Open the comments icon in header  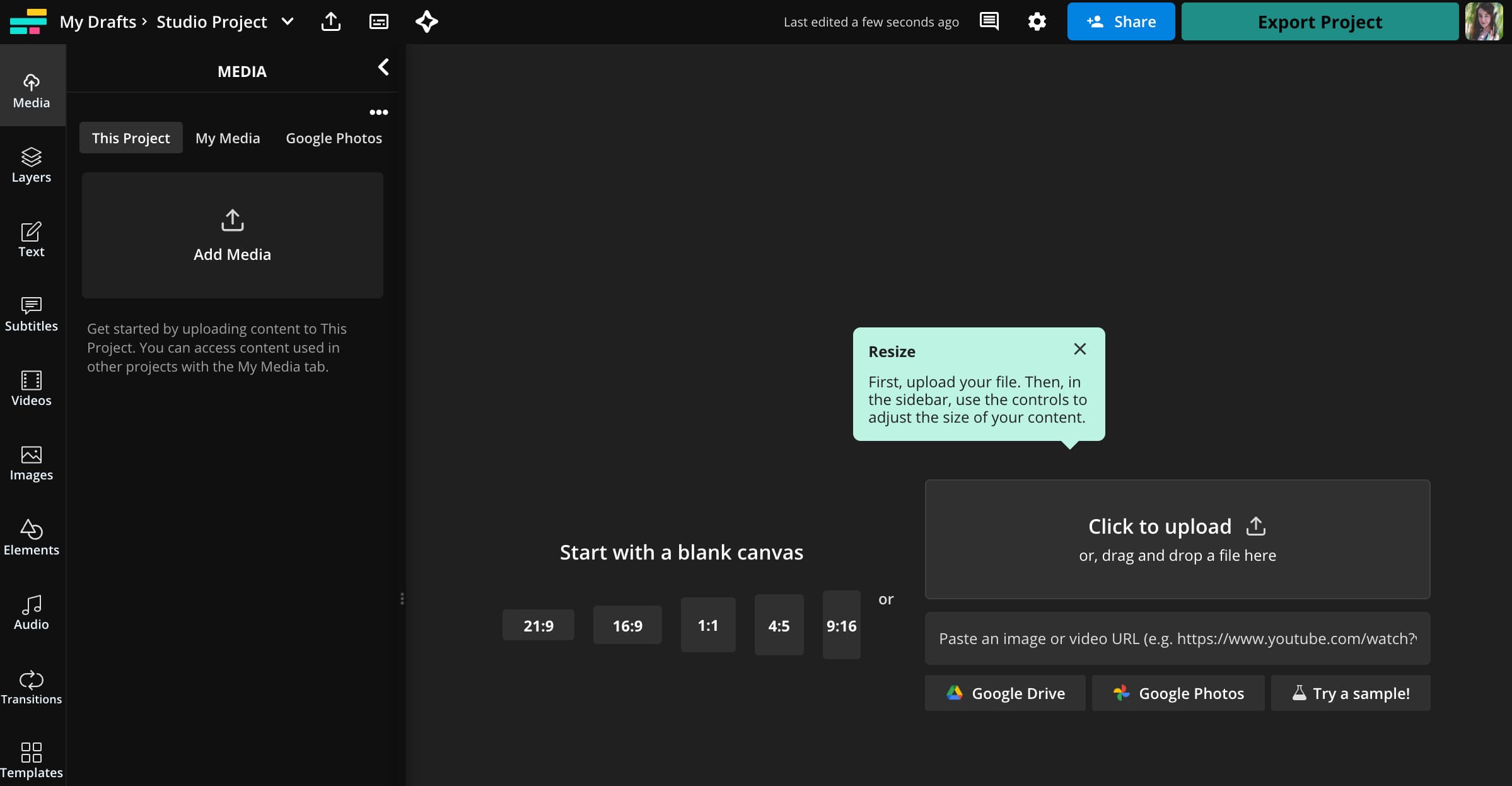click(989, 22)
